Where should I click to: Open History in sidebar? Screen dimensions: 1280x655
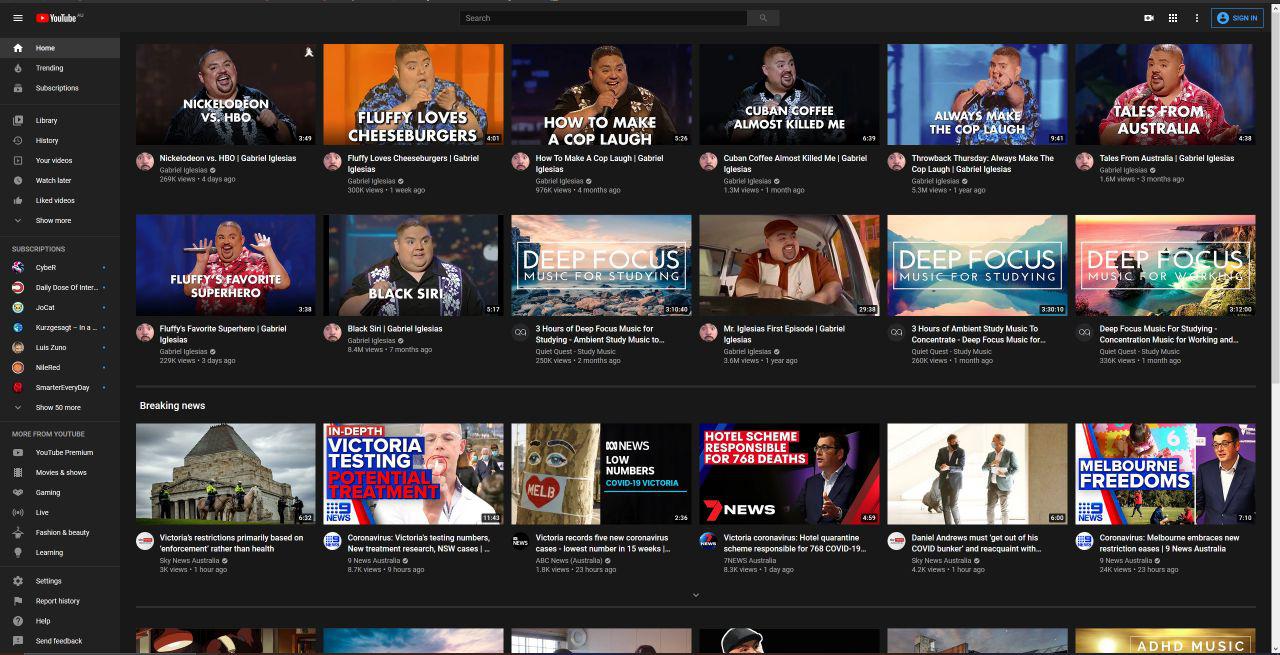coord(60,140)
